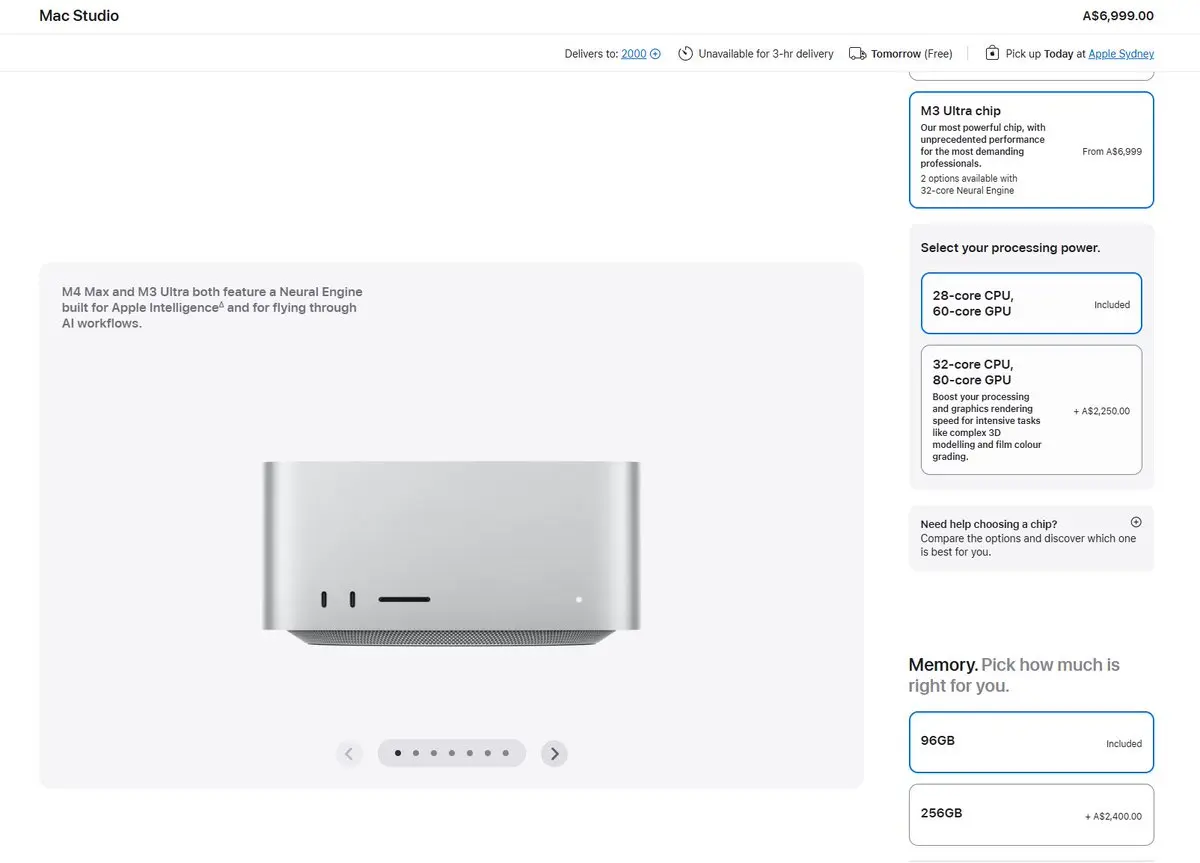
Task: Choose 256GB memory option
Action: (x=1031, y=814)
